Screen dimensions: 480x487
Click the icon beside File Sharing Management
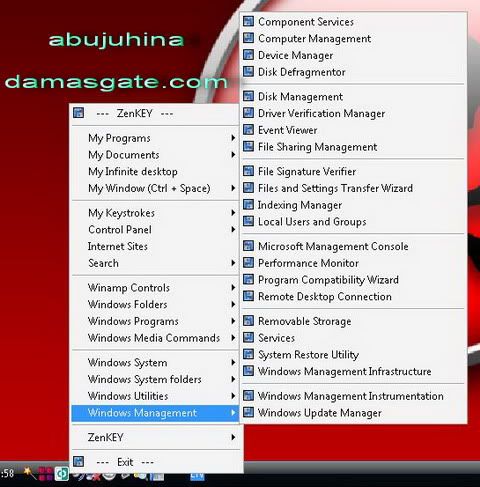click(x=248, y=146)
